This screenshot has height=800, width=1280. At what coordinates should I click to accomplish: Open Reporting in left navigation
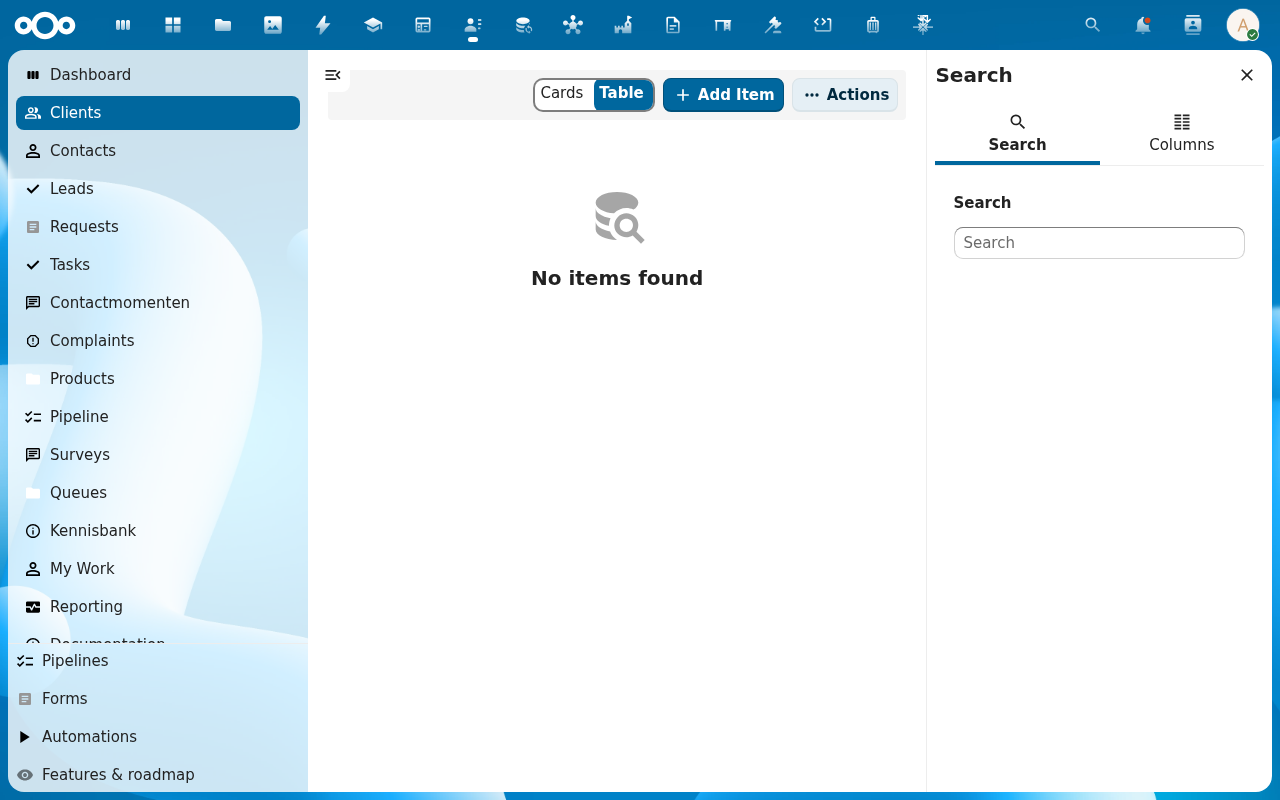tap(158, 607)
